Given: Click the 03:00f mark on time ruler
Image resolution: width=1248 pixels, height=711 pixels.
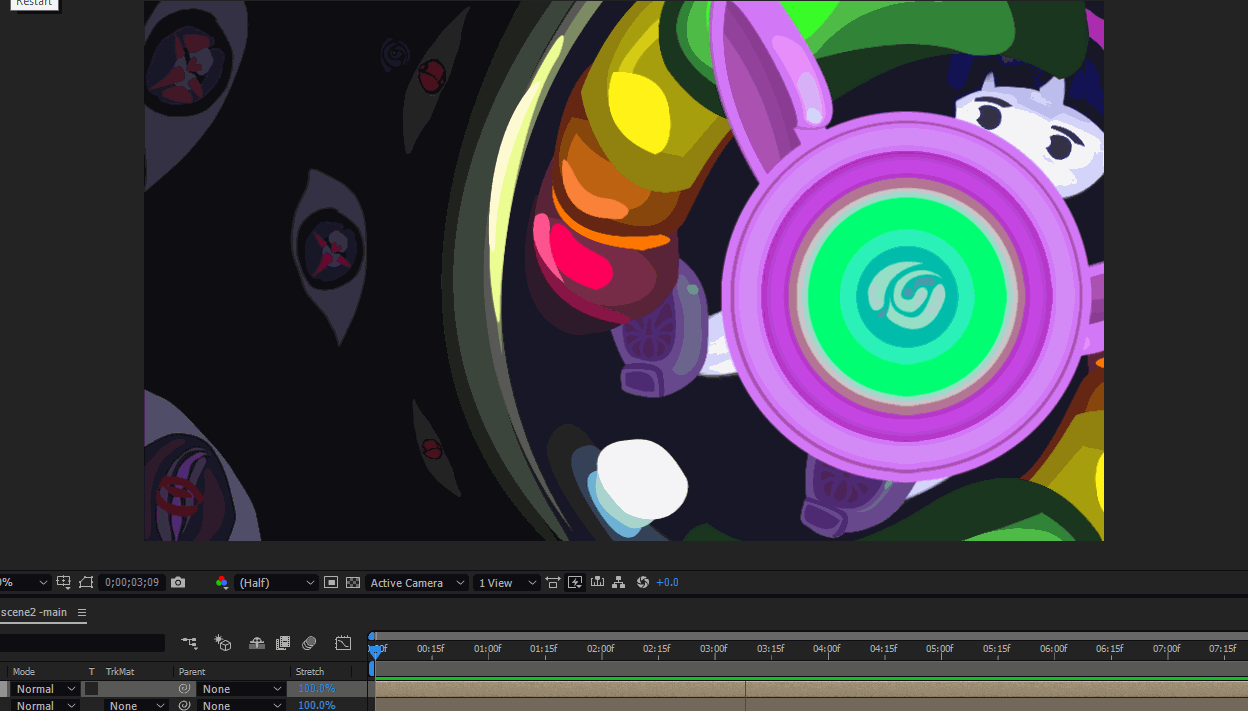Looking at the screenshot, I should [713, 648].
